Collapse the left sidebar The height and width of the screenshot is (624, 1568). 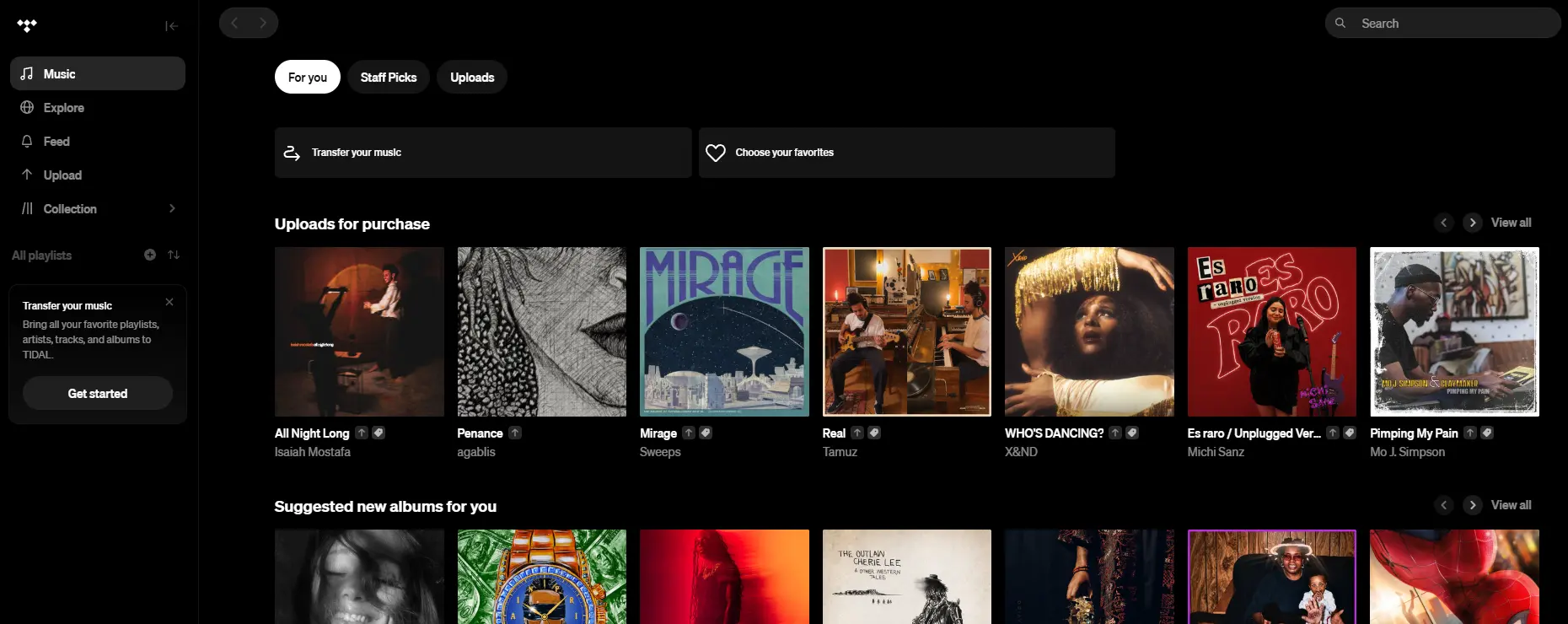coord(171,26)
